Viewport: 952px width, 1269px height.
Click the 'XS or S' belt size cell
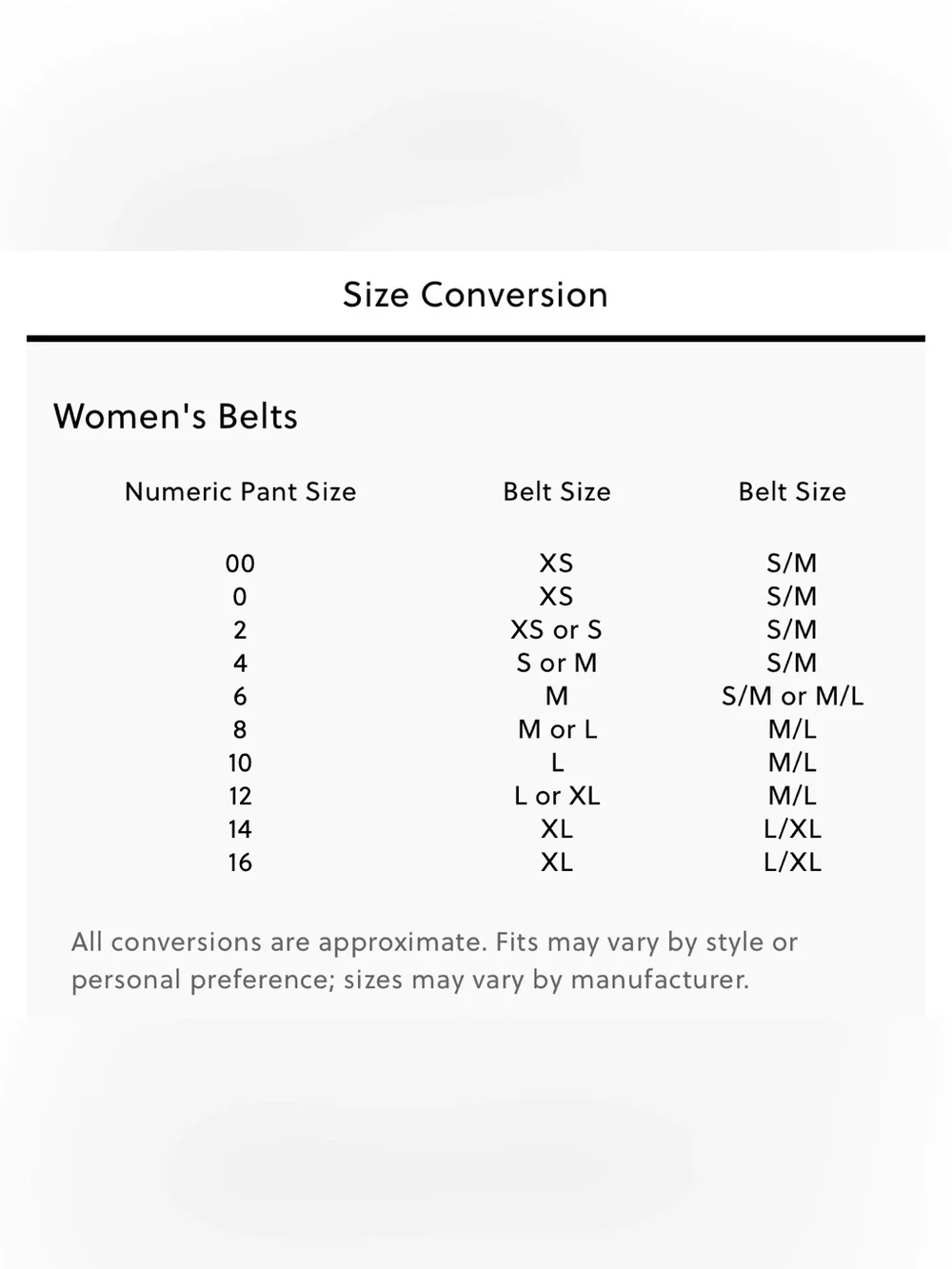tap(557, 630)
